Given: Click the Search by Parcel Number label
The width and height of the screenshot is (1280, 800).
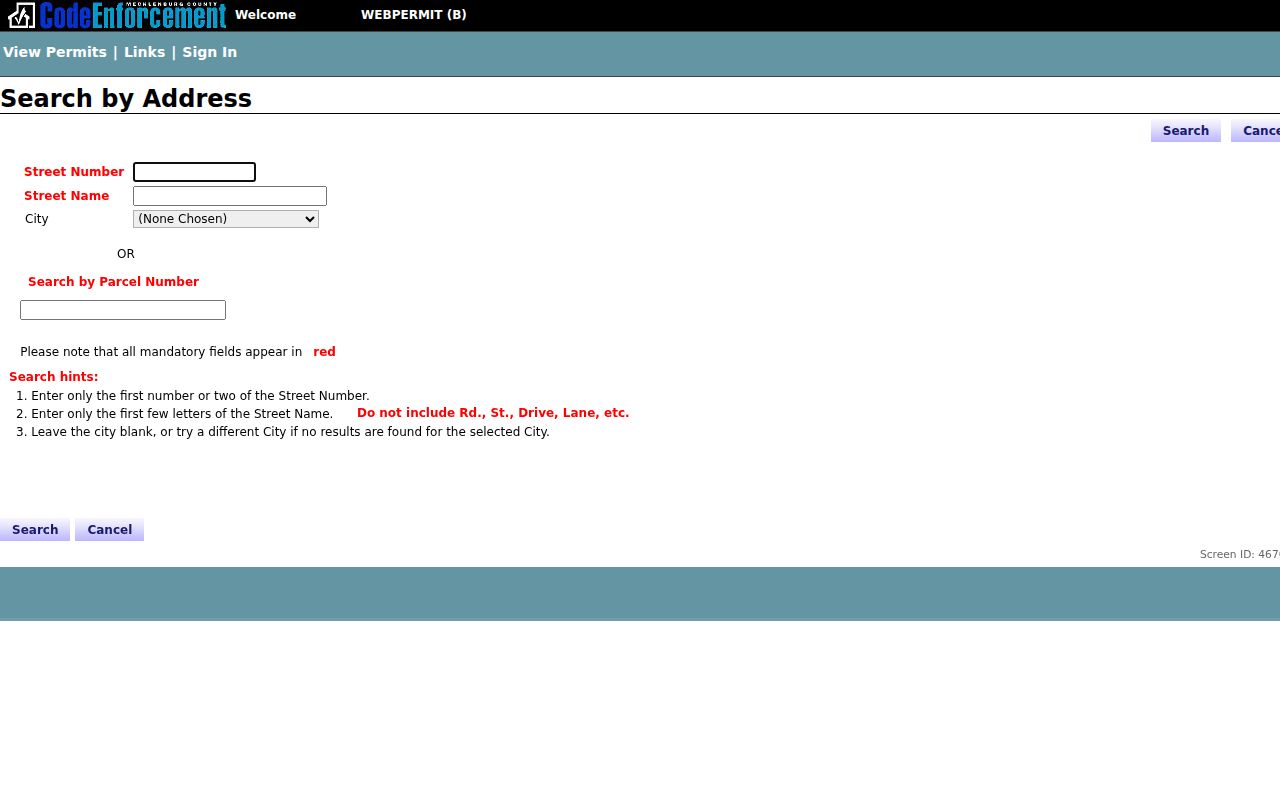Looking at the screenshot, I should point(113,282).
